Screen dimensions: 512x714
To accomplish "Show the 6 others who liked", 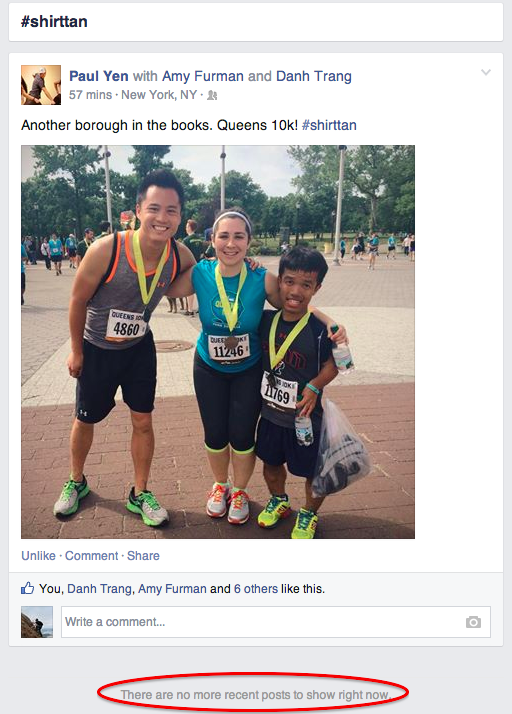I will click(x=256, y=589).
